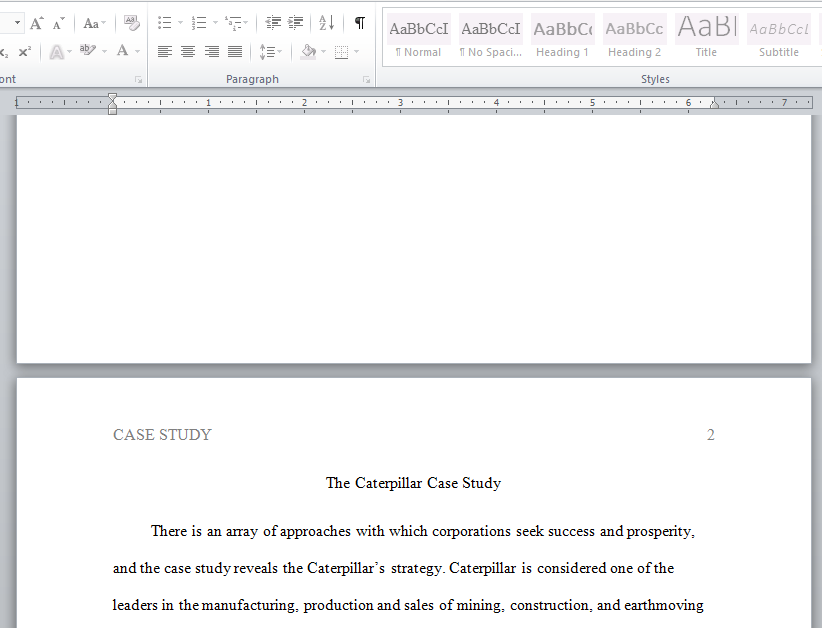Click the Numbering list icon

click(199, 23)
